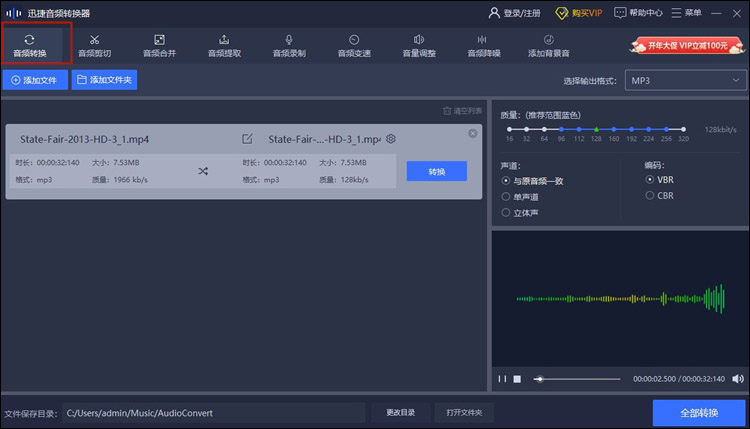Screen dimensions: 750x429
Task: Select CBR encoding option
Action: coord(660,196)
